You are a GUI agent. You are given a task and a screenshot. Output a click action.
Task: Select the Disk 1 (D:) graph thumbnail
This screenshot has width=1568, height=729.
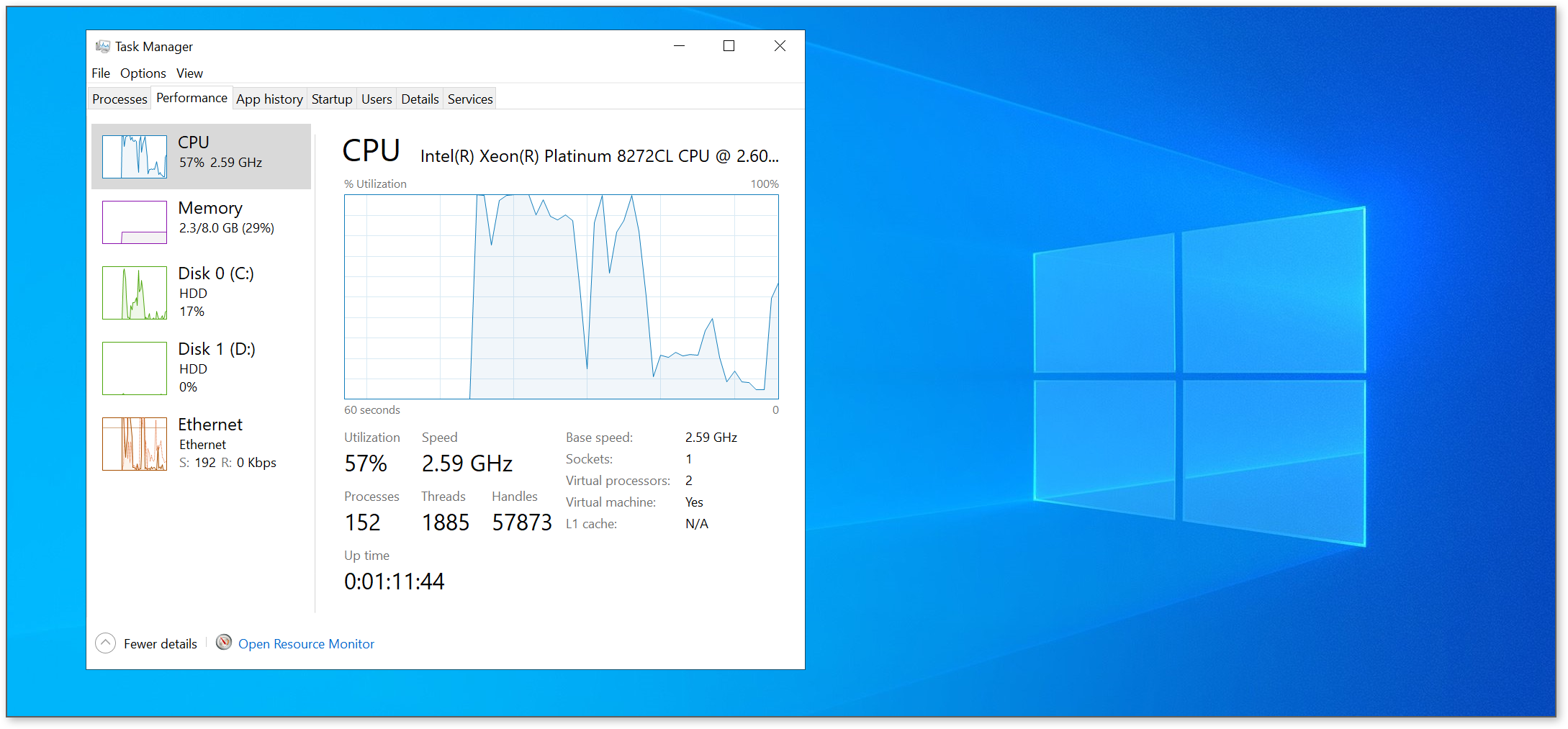coord(135,368)
